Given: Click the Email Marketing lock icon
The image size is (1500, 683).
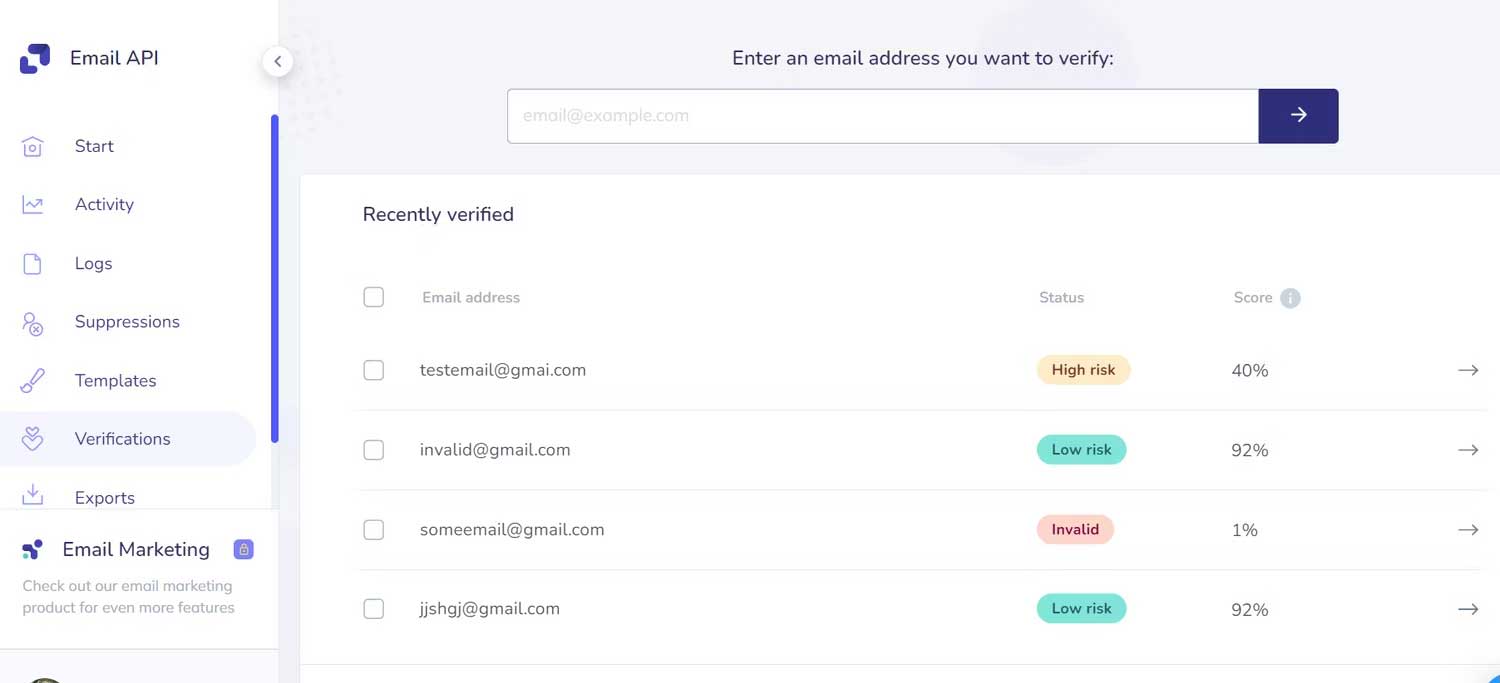Looking at the screenshot, I should tap(243, 549).
